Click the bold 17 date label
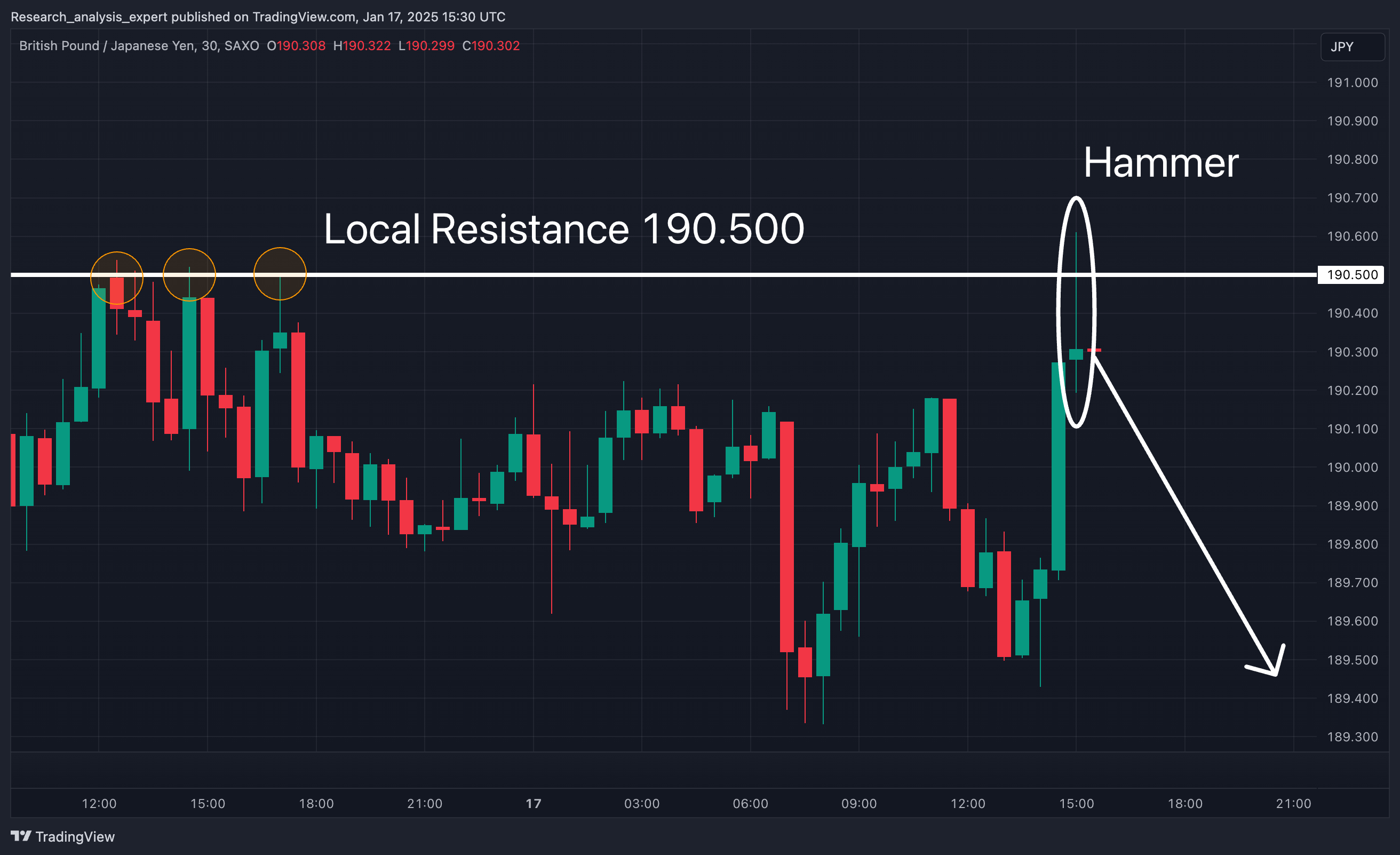 tap(533, 803)
